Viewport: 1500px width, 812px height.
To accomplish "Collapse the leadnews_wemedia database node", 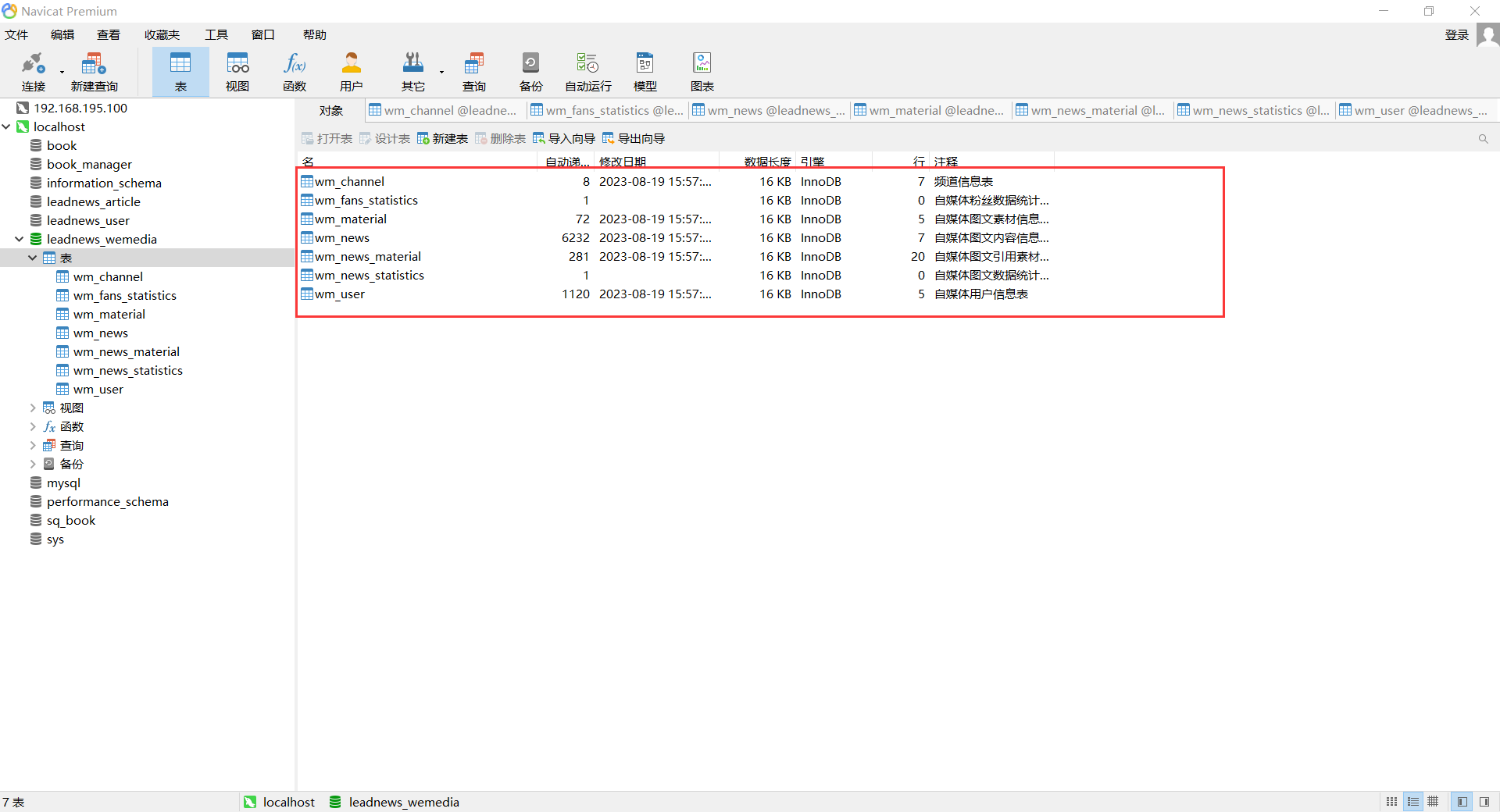I will (19, 239).
